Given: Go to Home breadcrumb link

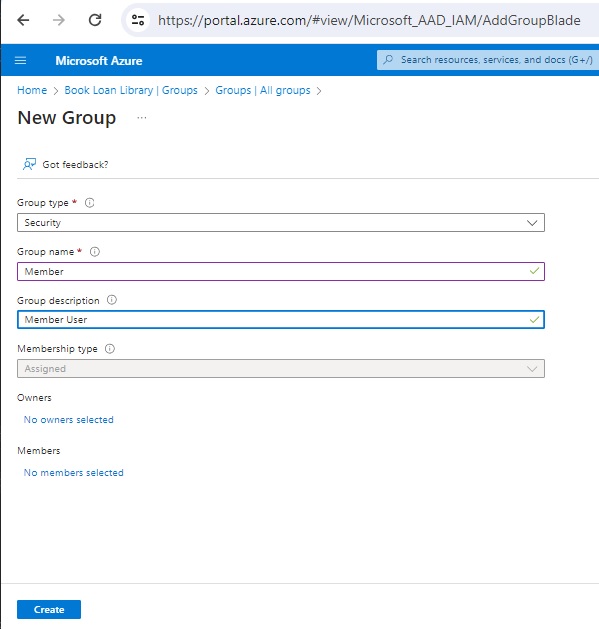Looking at the screenshot, I should [x=32, y=90].
